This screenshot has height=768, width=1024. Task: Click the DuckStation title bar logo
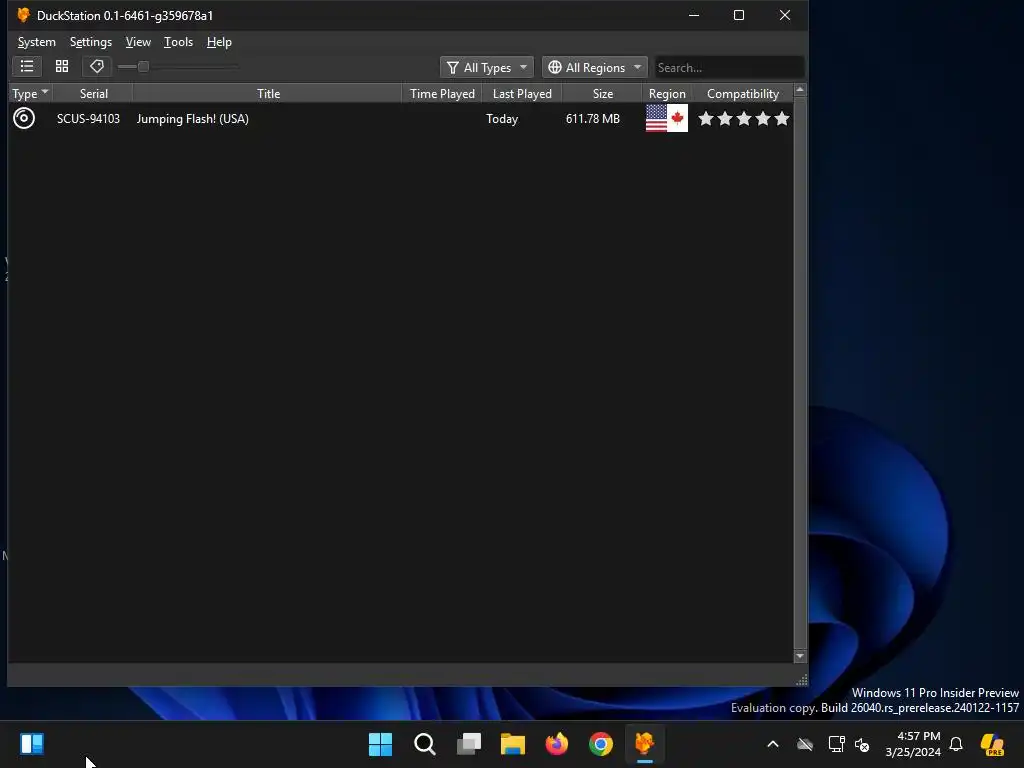(x=24, y=15)
